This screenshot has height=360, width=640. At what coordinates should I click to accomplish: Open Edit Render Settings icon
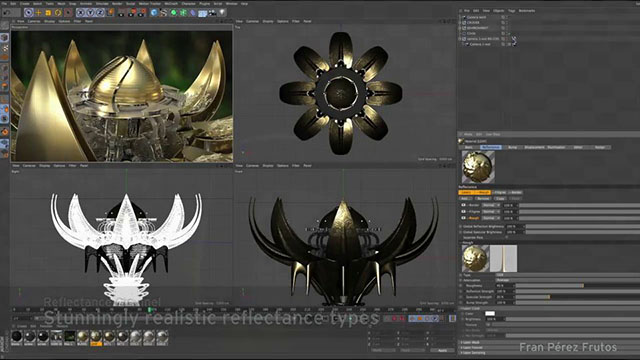pos(141,13)
